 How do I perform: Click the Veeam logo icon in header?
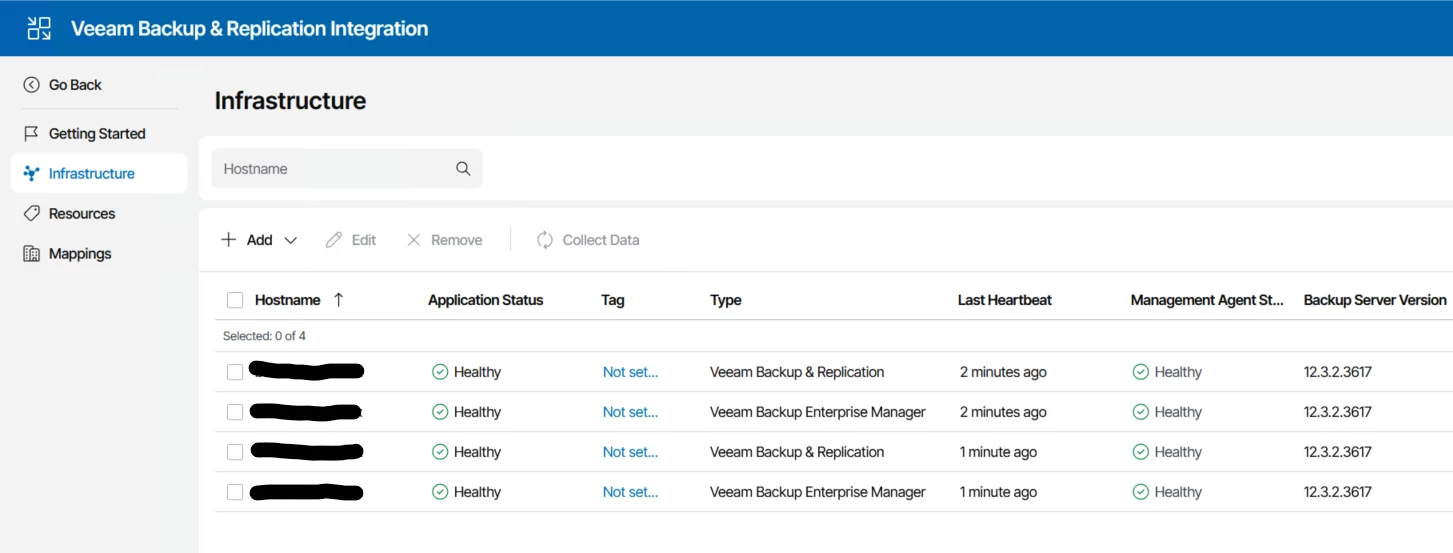[39, 28]
